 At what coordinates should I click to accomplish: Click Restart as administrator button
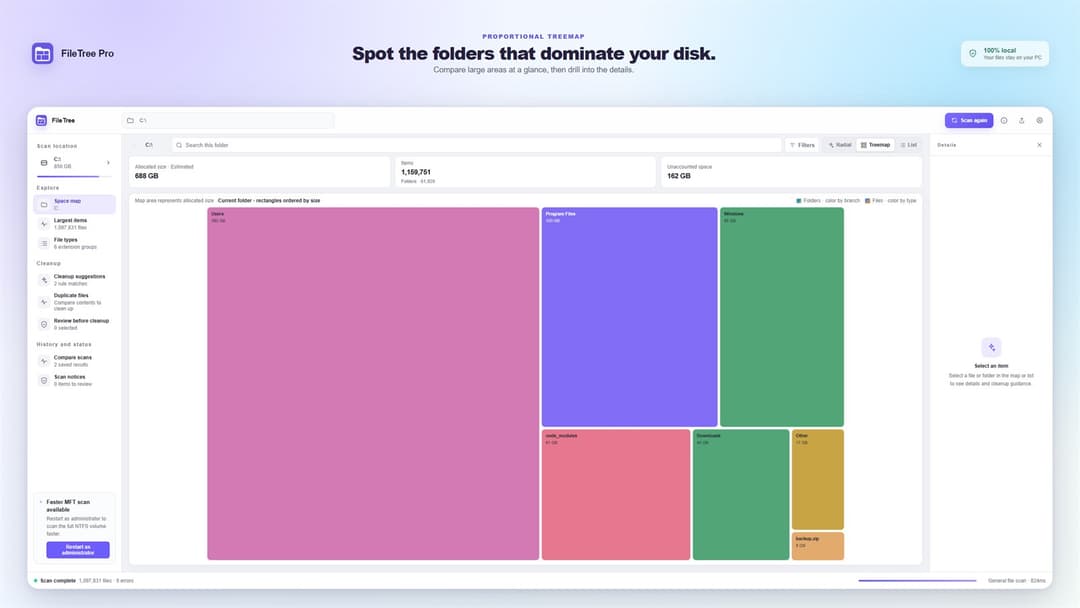click(x=78, y=549)
